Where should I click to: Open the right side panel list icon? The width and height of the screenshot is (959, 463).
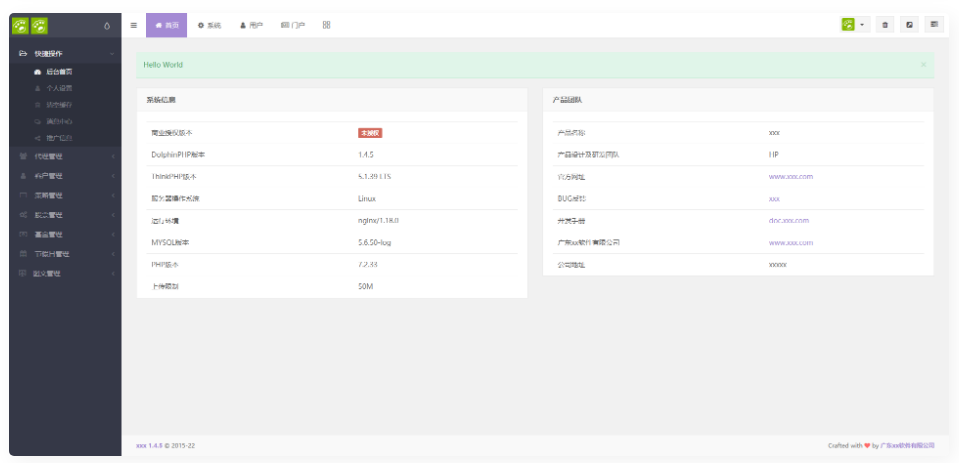pos(935,25)
